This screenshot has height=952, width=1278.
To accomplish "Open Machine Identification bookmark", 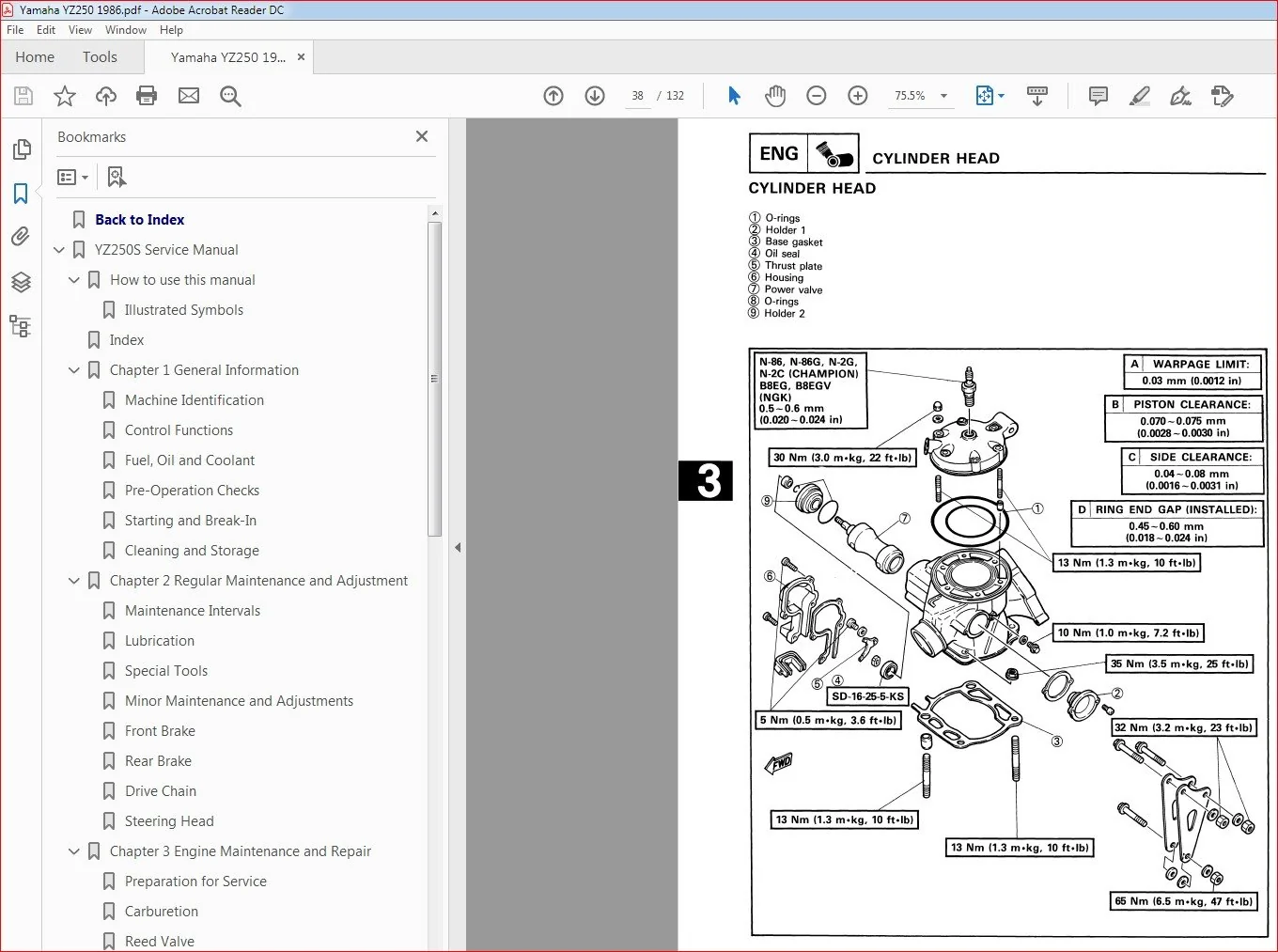I will 195,400.
